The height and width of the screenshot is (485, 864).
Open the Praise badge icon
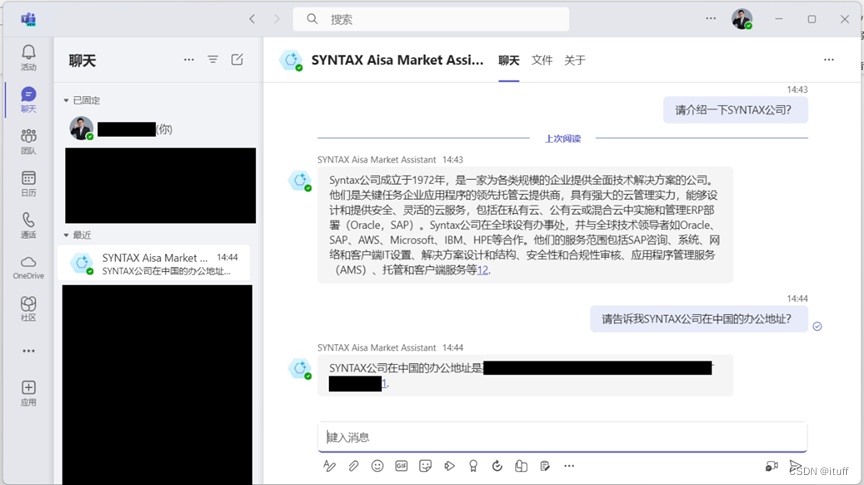473,466
